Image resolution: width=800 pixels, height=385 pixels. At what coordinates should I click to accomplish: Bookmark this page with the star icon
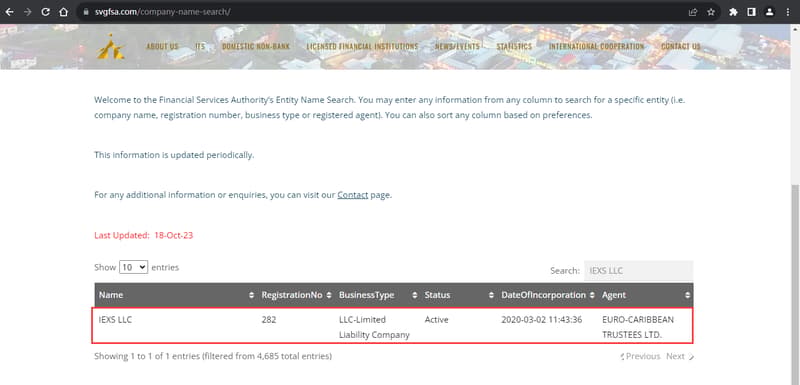tap(711, 12)
